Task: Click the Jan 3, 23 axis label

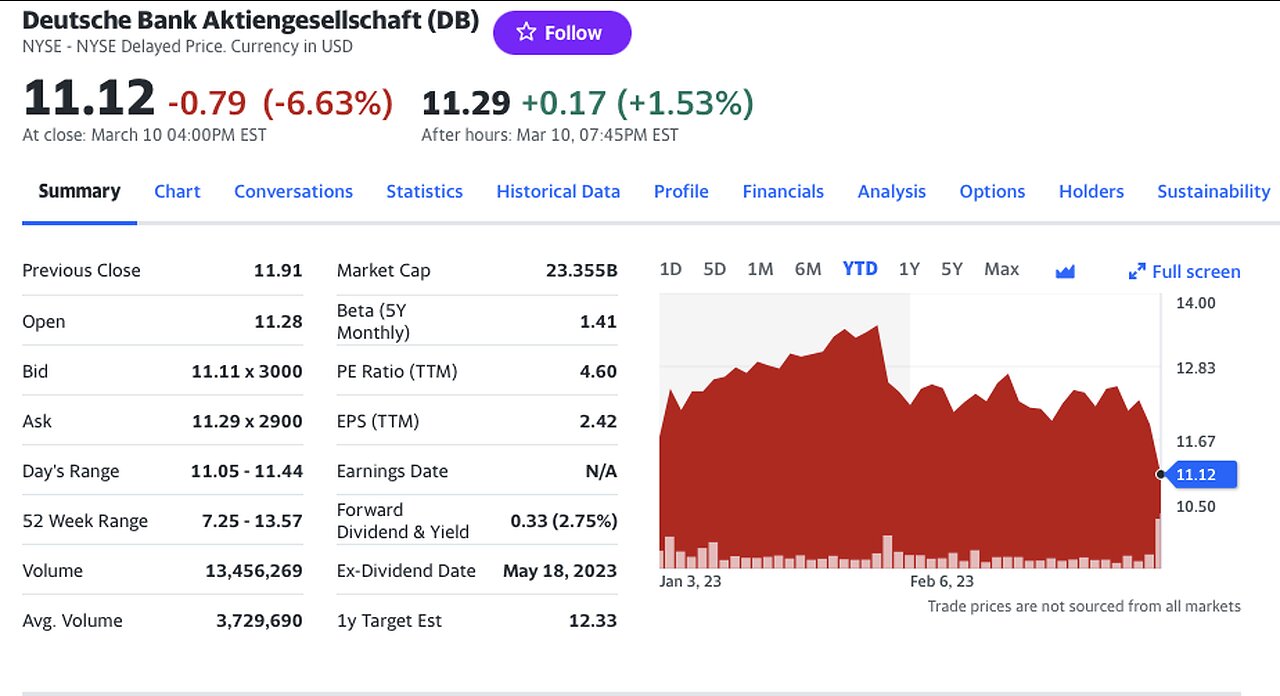Action: click(x=691, y=581)
